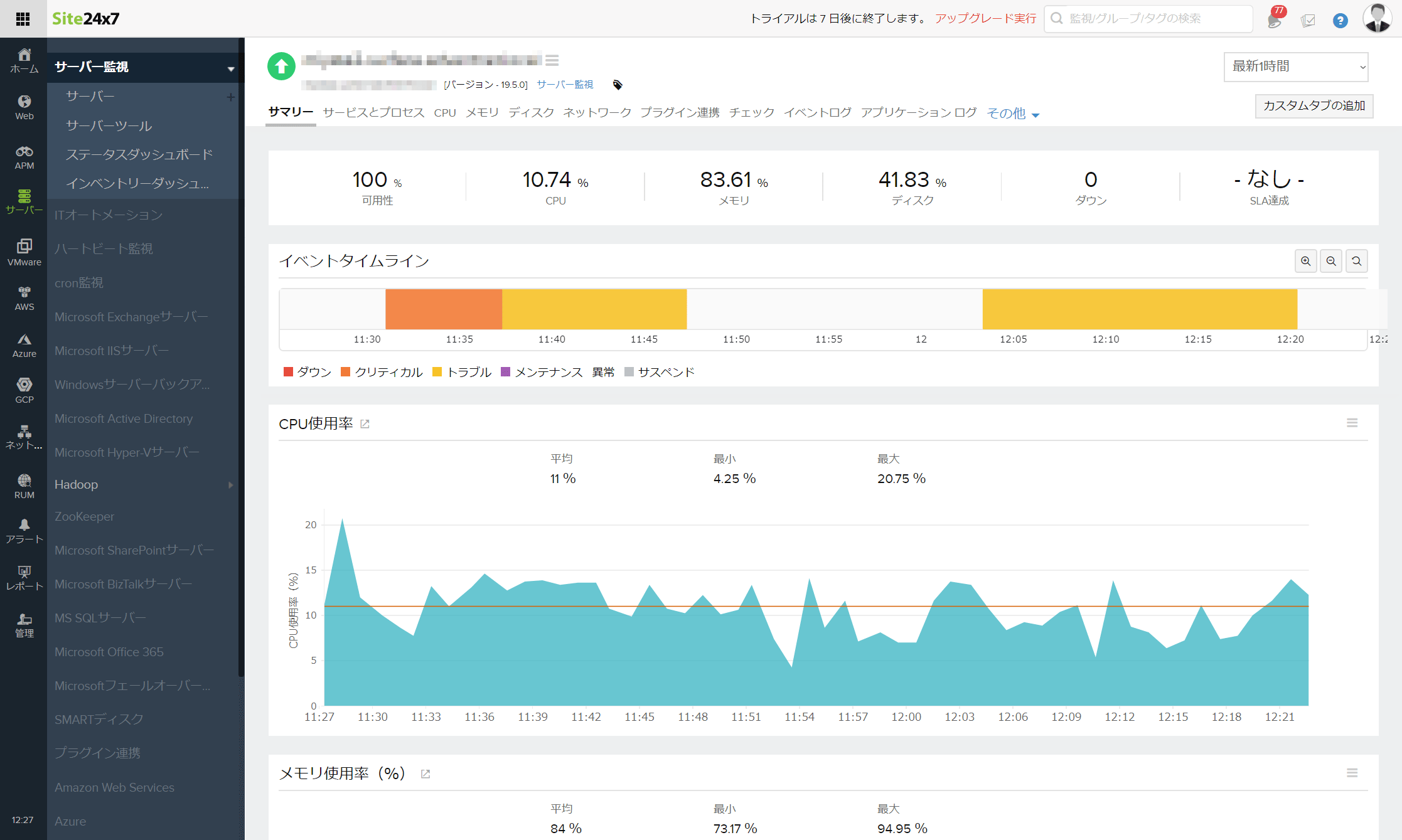Switch to the イベントログ tab
The height and width of the screenshot is (840, 1402).
[x=817, y=112]
